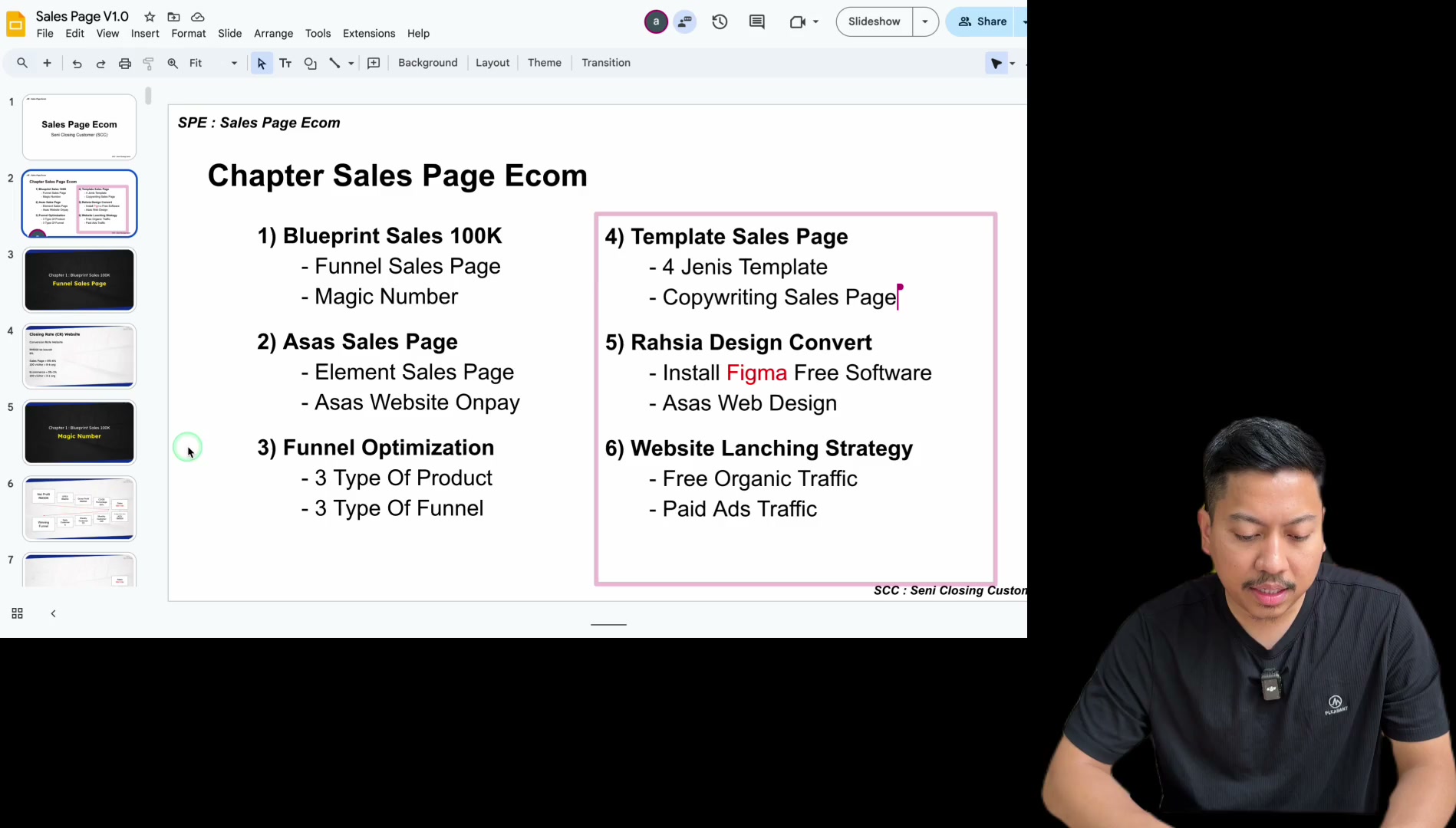Click the Theme button
Screen dimensions: 1456x828
click(544, 63)
